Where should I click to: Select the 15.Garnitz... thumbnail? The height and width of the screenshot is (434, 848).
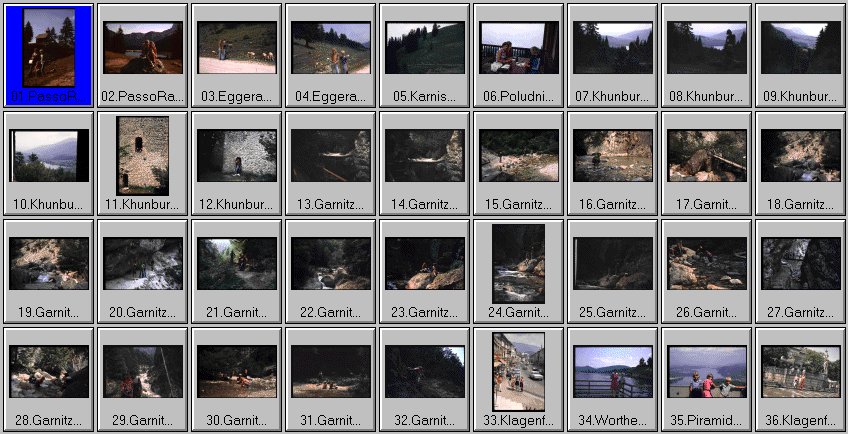(519, 156)
